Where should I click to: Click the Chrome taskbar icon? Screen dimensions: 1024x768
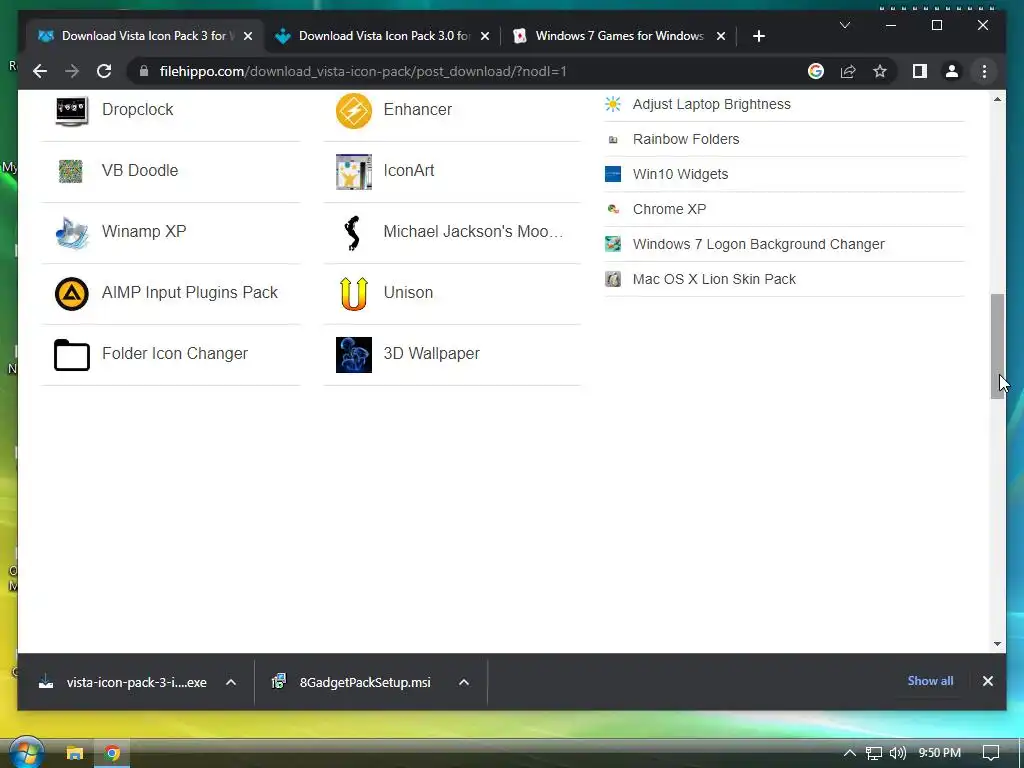112,753
